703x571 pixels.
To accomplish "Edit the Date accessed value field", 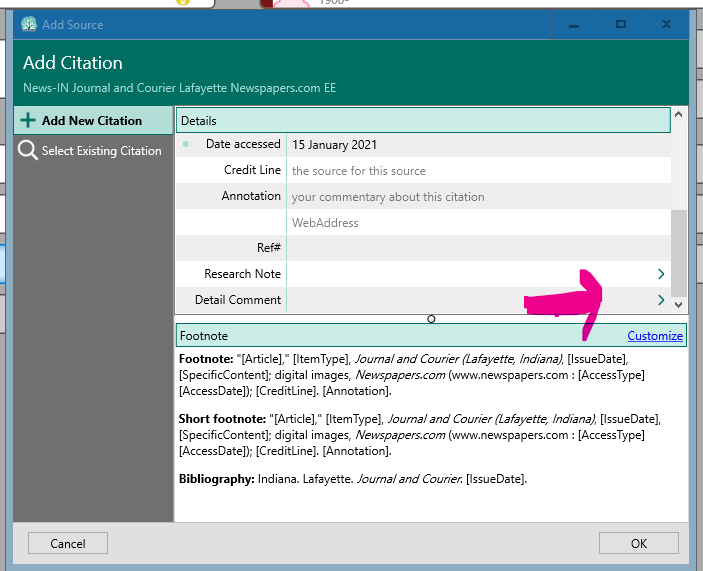I will (x=478, y=145).
